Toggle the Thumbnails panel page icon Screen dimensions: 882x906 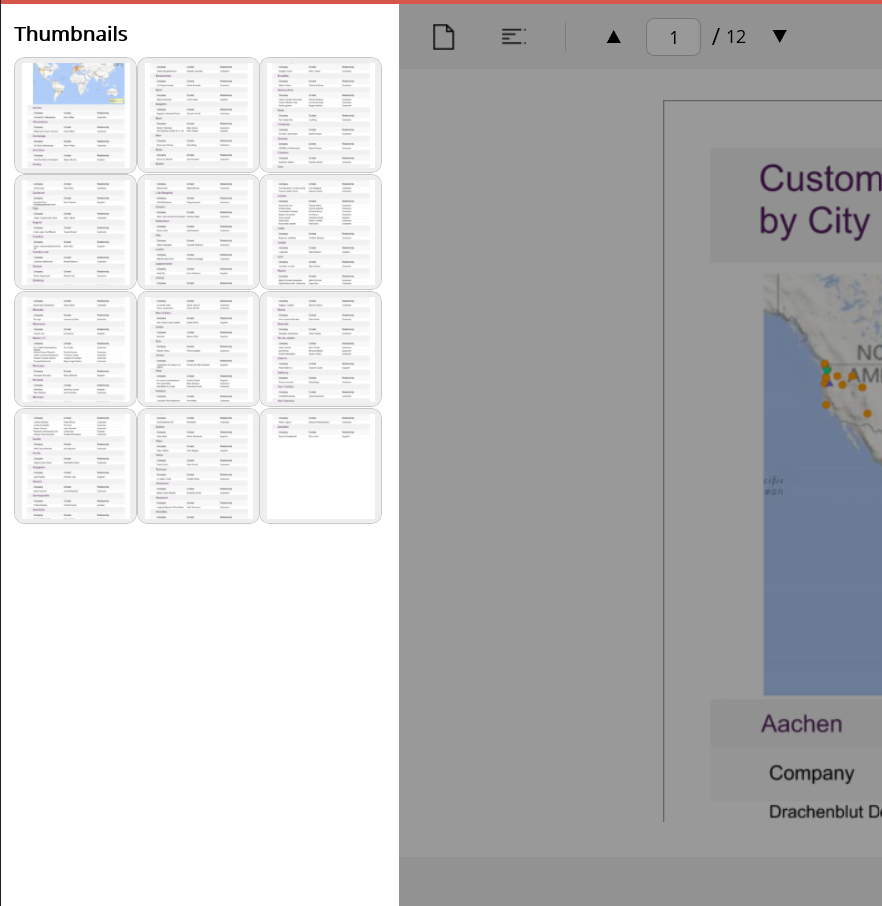pyautogui.click(x=443, y=37)
